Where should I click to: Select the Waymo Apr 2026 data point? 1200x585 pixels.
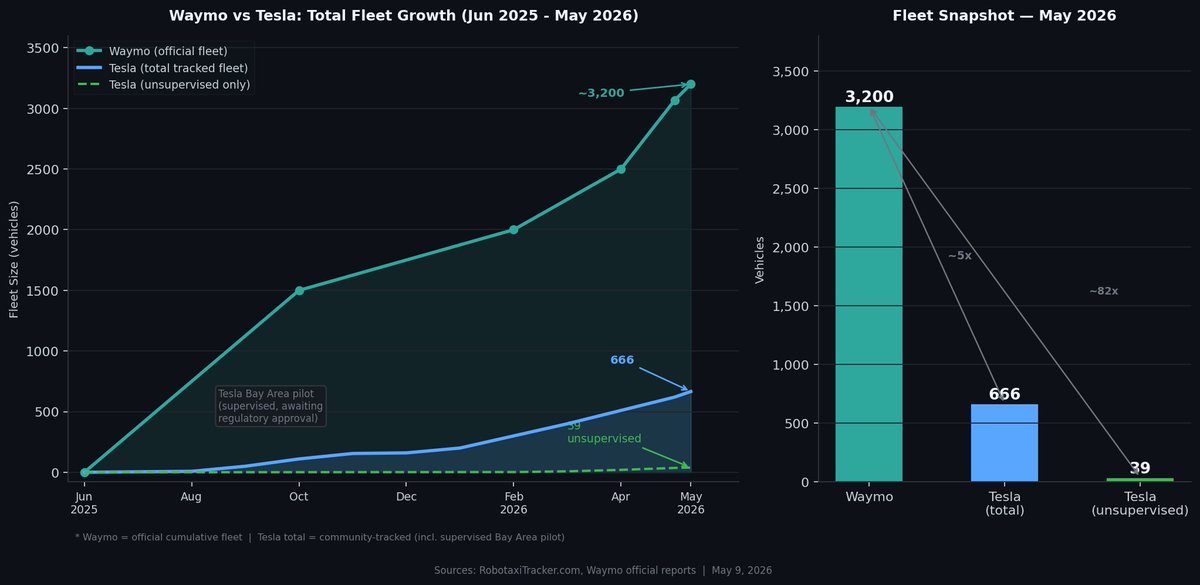coord(621,169)
